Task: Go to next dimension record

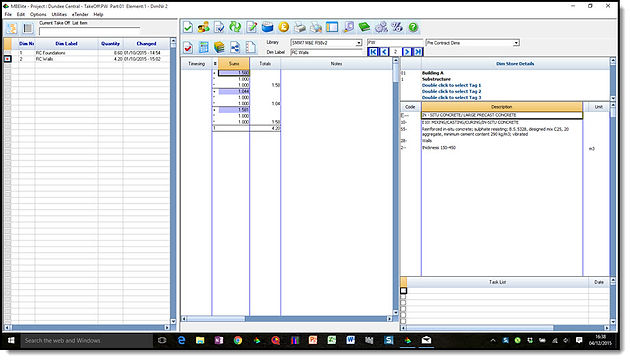Action: pos(407,52)
